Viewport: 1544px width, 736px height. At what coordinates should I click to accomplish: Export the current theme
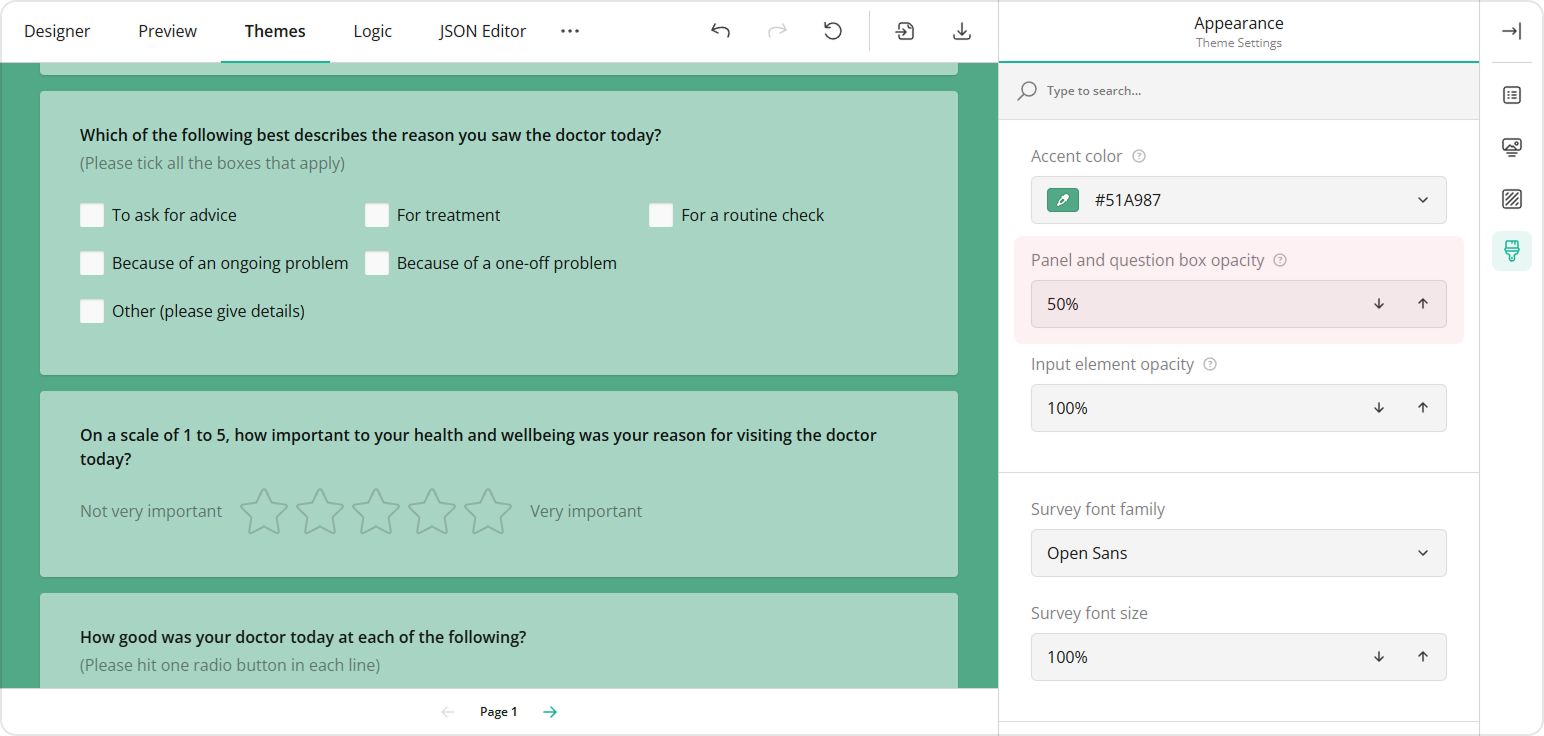[961, 31]
